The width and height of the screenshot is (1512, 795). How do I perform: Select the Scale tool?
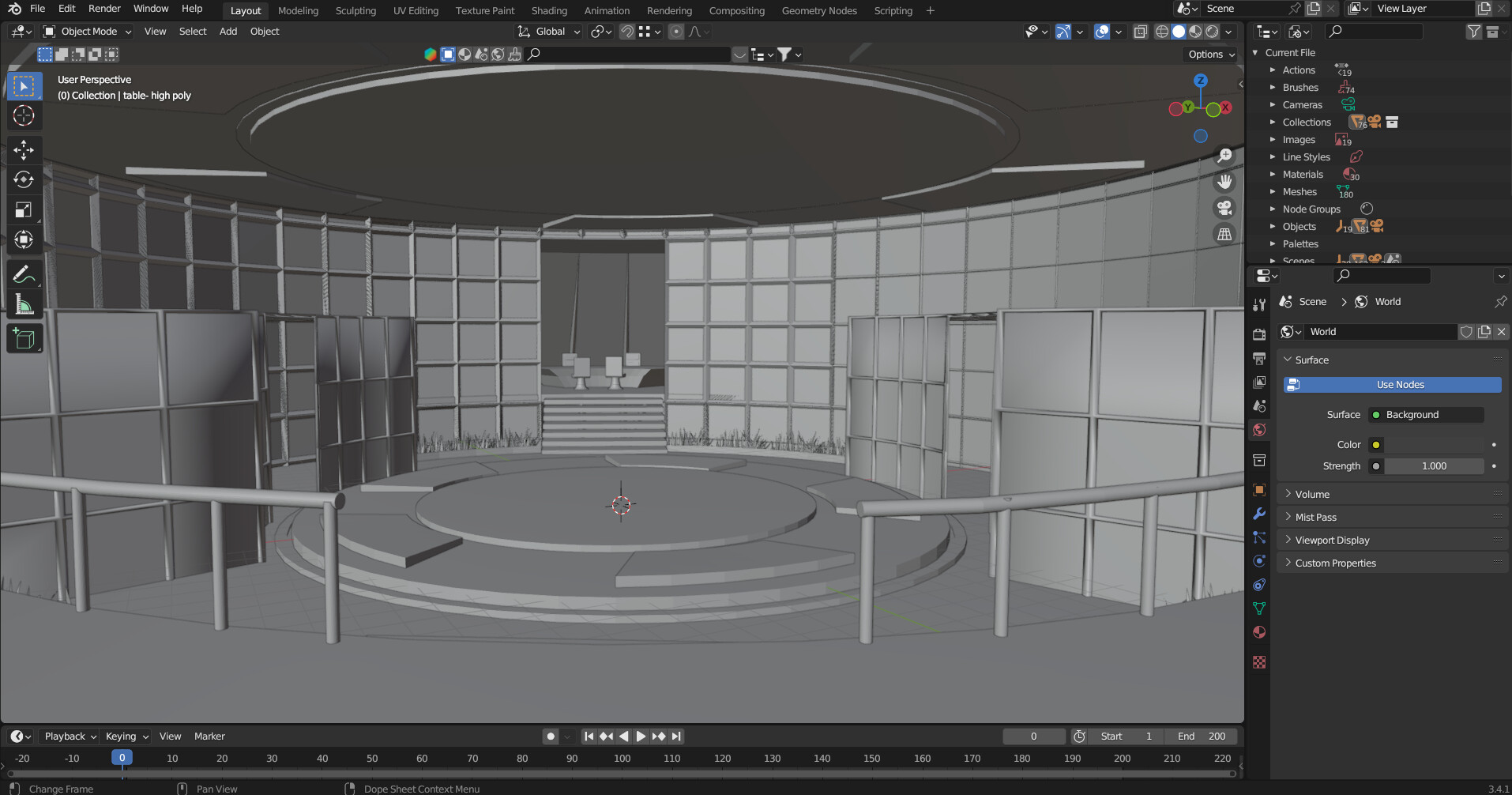point(24,209)
